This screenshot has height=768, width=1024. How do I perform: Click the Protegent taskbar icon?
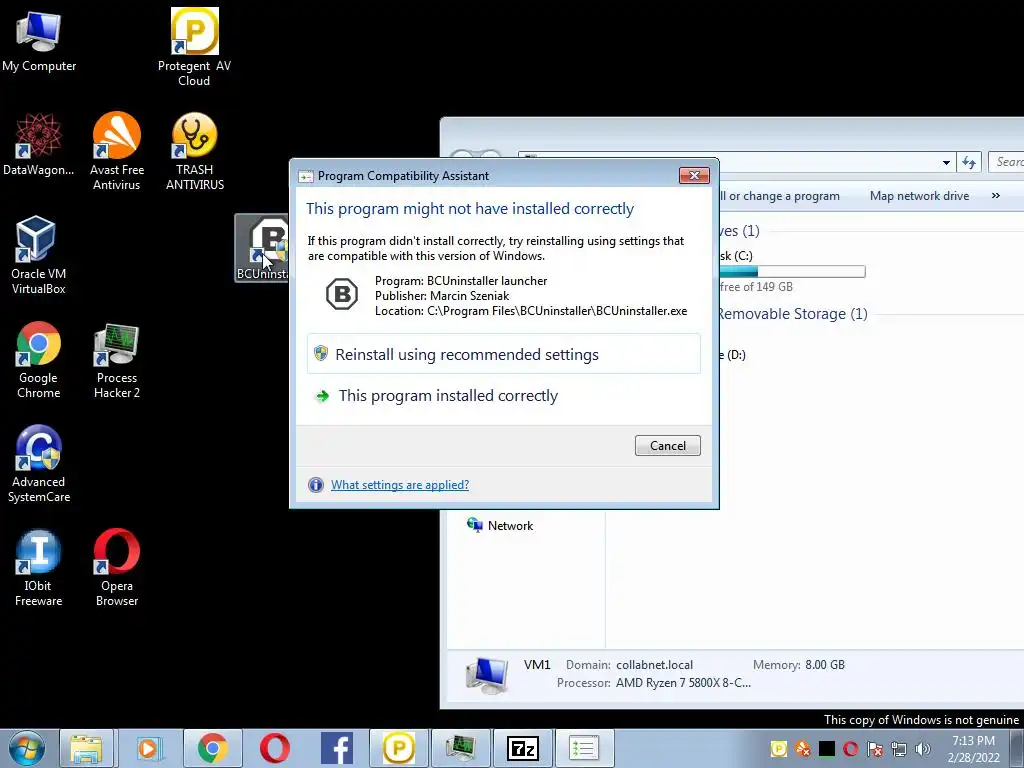coord(398,748)
